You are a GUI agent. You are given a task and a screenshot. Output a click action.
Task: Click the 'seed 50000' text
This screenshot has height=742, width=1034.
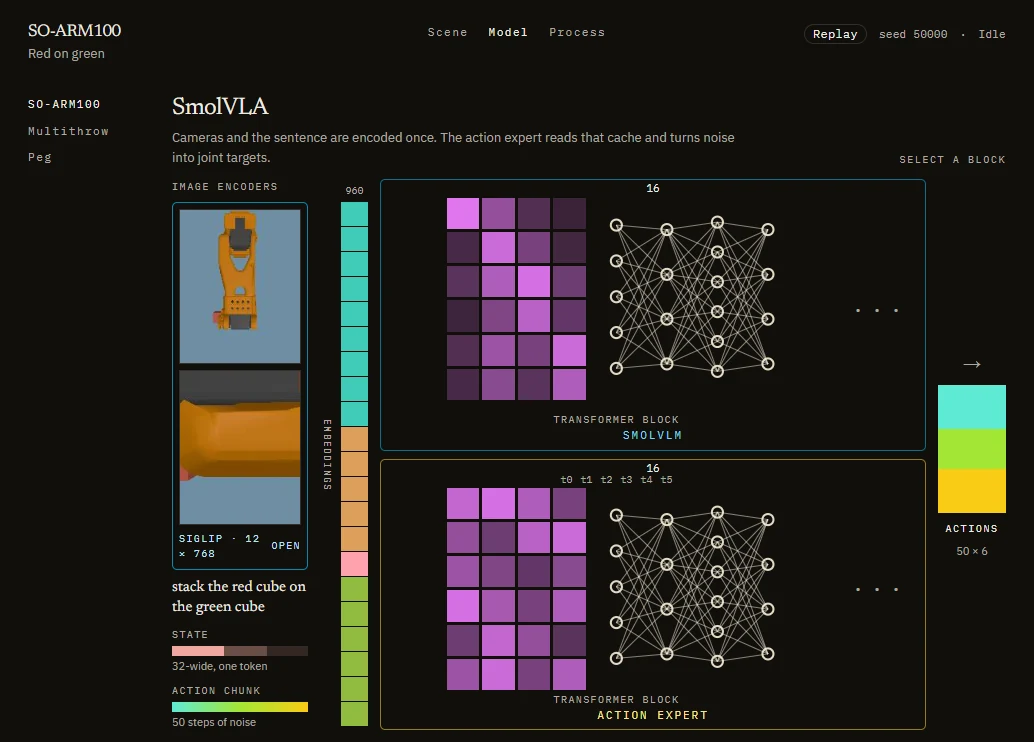[x=913, y=34]
